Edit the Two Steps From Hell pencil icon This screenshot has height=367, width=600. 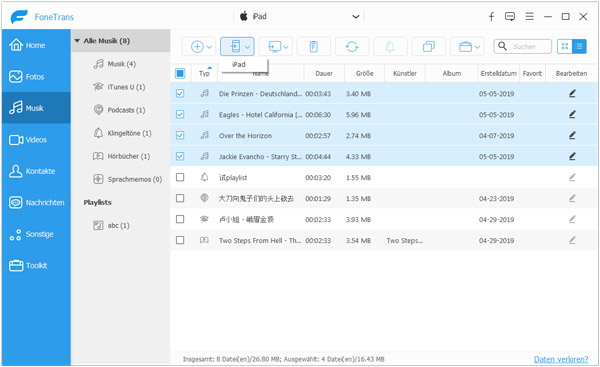pyautogui.click(x=572, y=240)
